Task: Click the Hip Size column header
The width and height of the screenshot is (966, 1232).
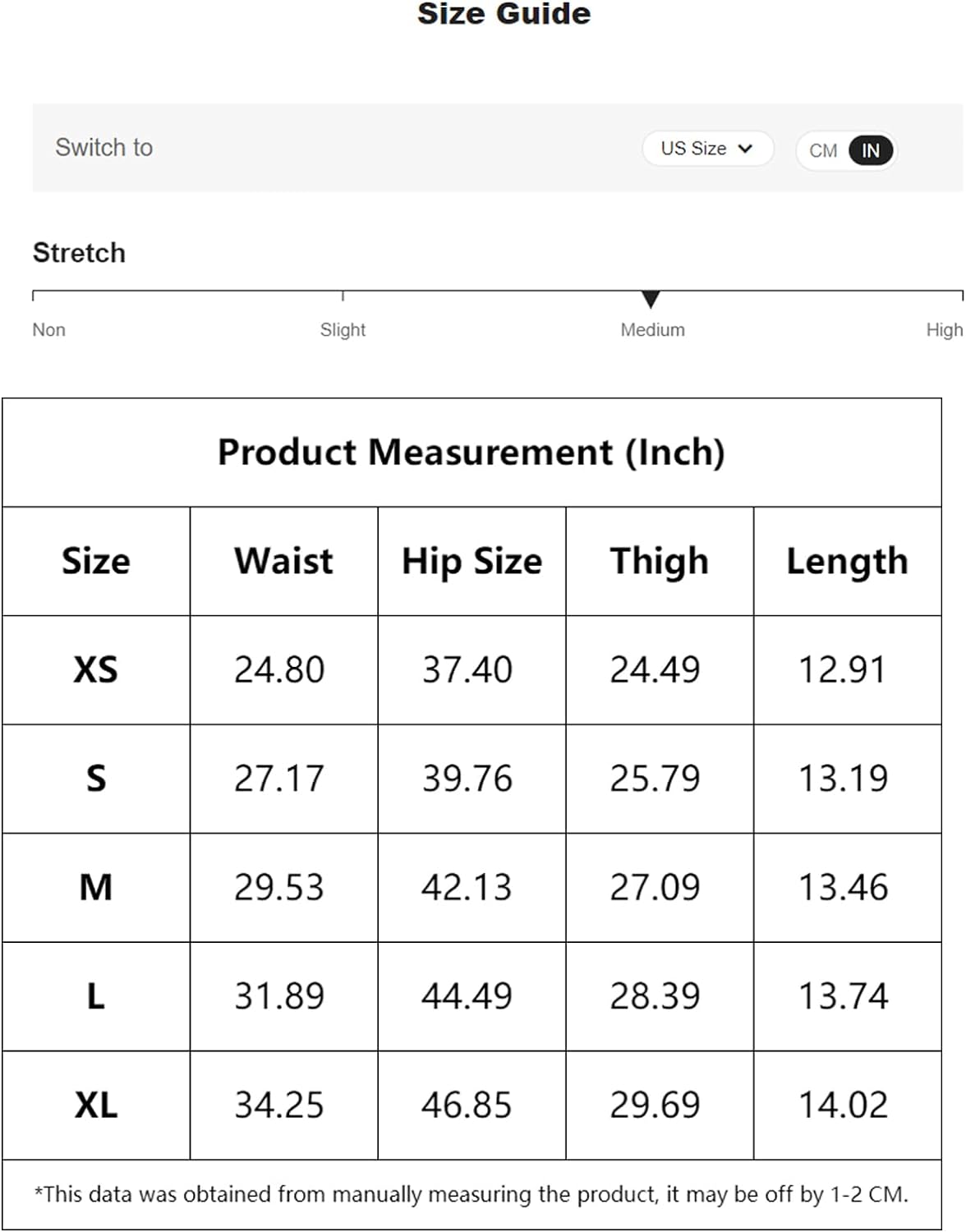Action: pos(471,561)
